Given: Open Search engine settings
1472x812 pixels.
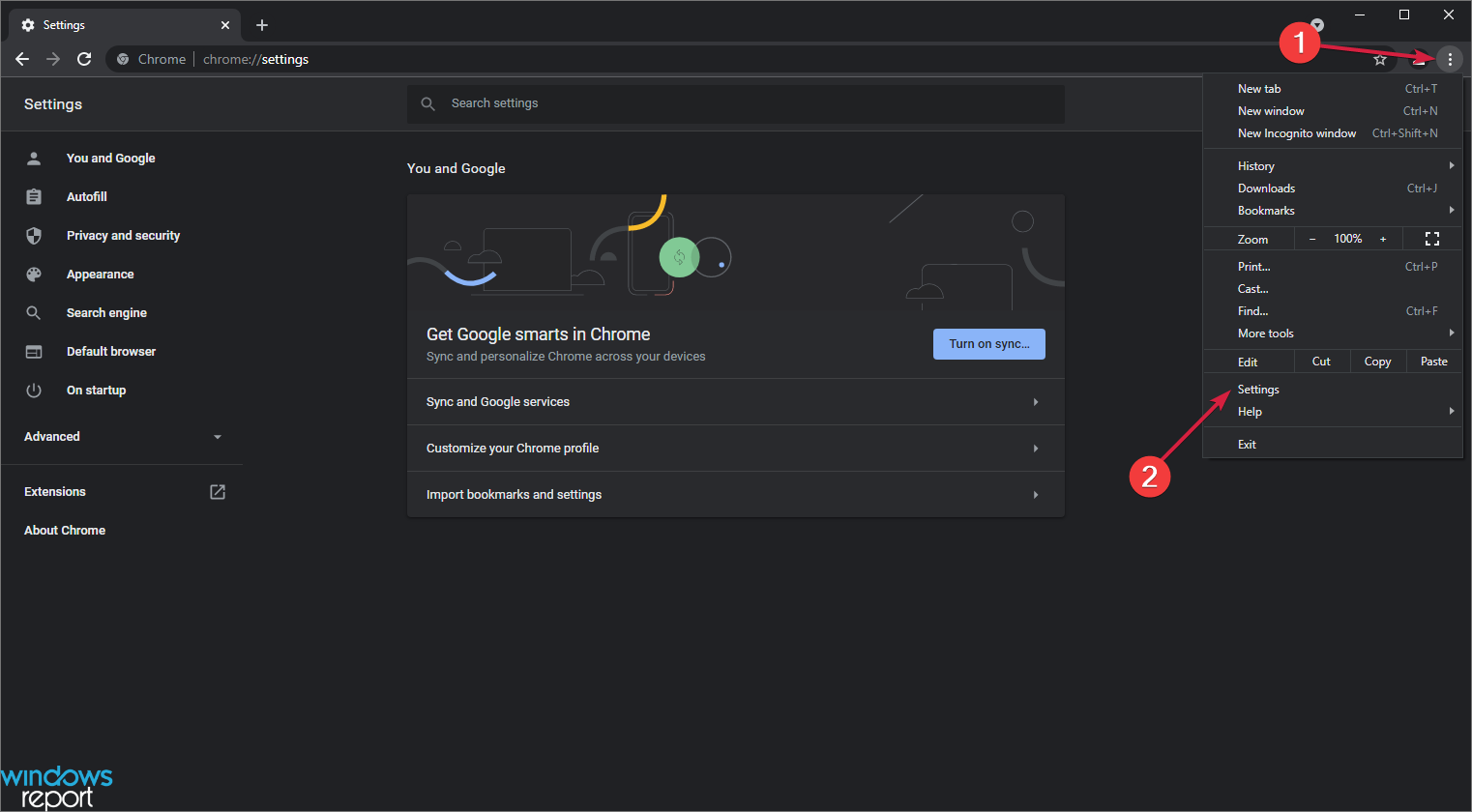Looking at the screenshot, I should click(106, 313).
